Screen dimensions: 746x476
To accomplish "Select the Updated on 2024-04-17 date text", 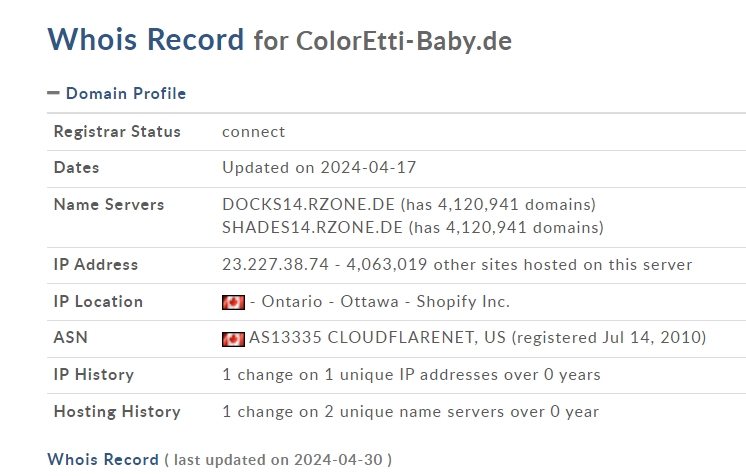I will (319, 168).
